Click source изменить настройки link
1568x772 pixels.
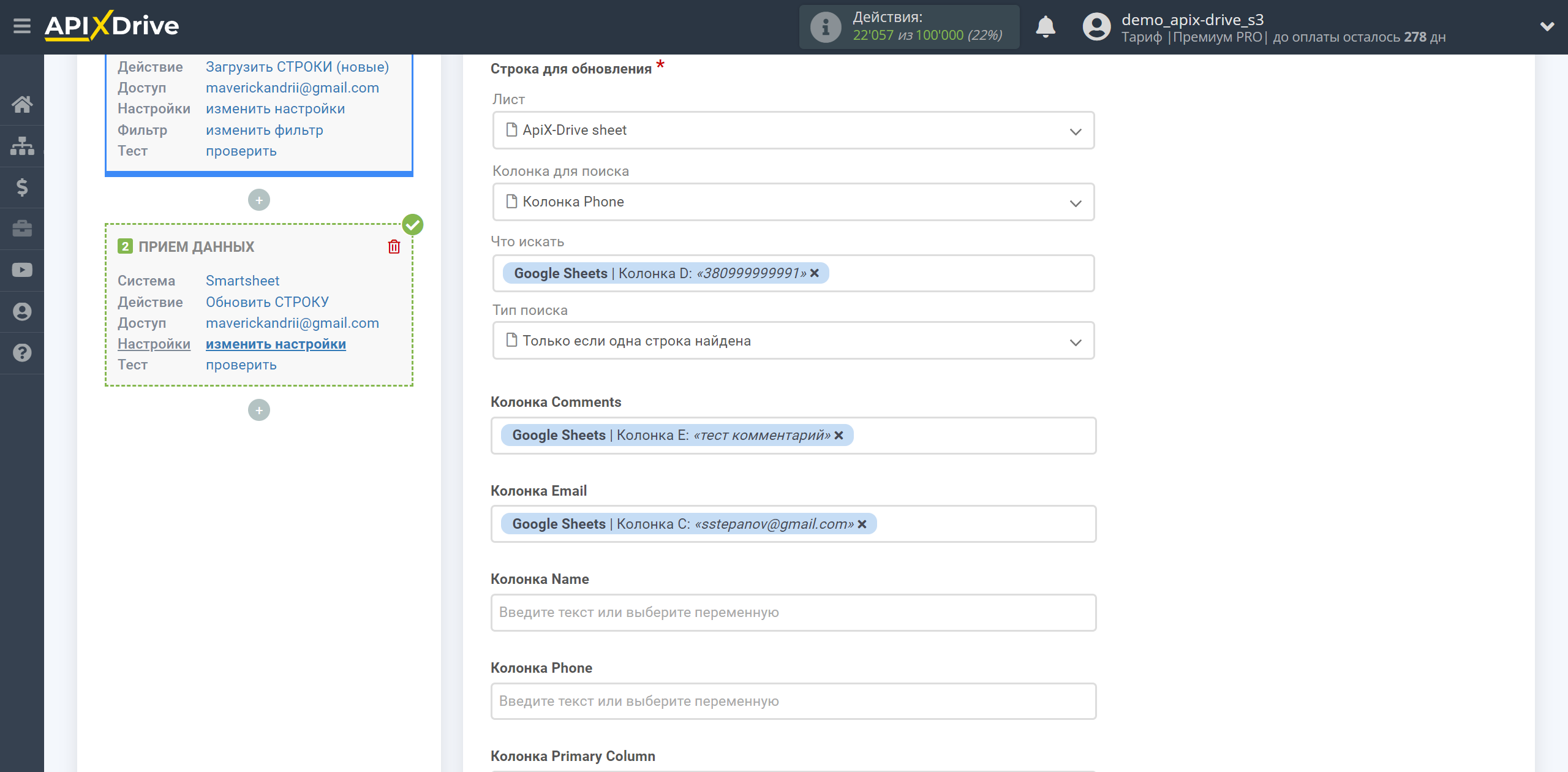pyautogui.click(x=275, y=108)
